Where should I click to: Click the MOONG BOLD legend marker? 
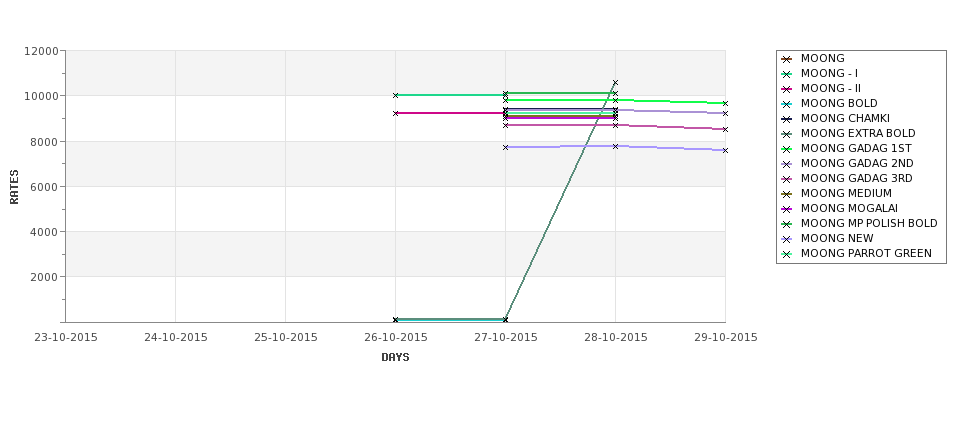787,104
